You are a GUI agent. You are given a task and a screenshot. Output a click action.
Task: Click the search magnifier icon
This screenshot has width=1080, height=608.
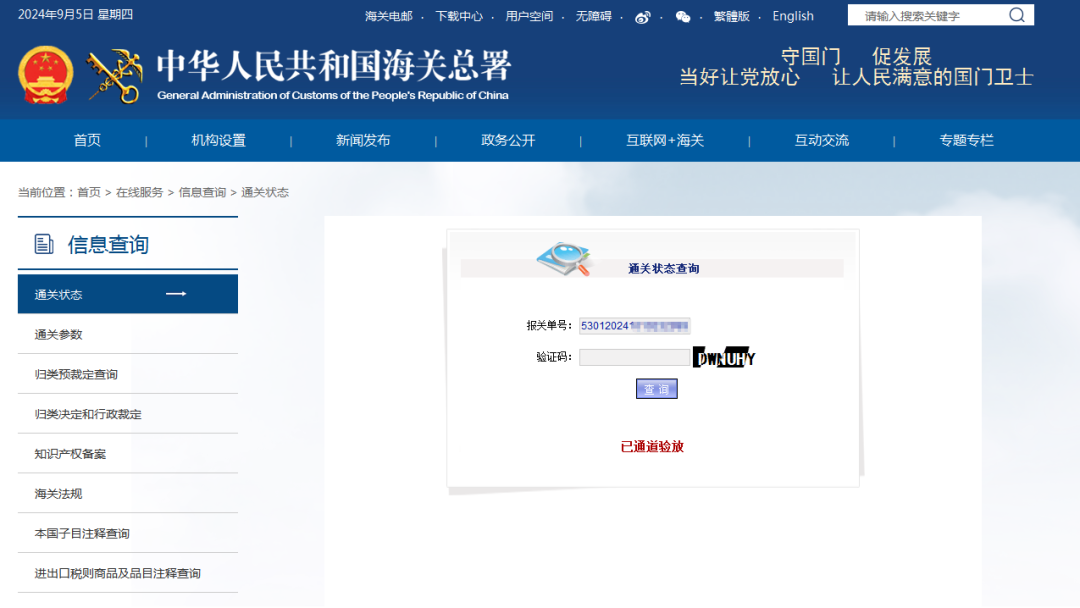[1017, 15]
